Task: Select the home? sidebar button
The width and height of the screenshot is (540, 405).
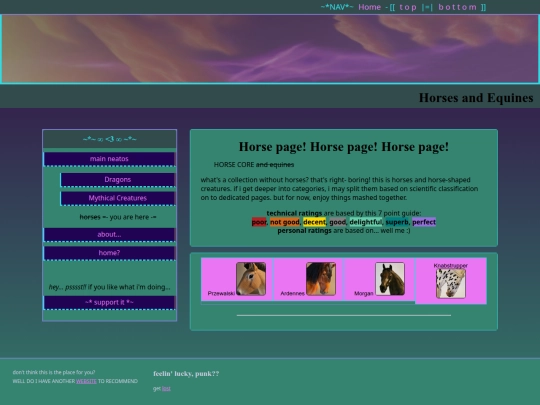Action: tap(109, 253)
